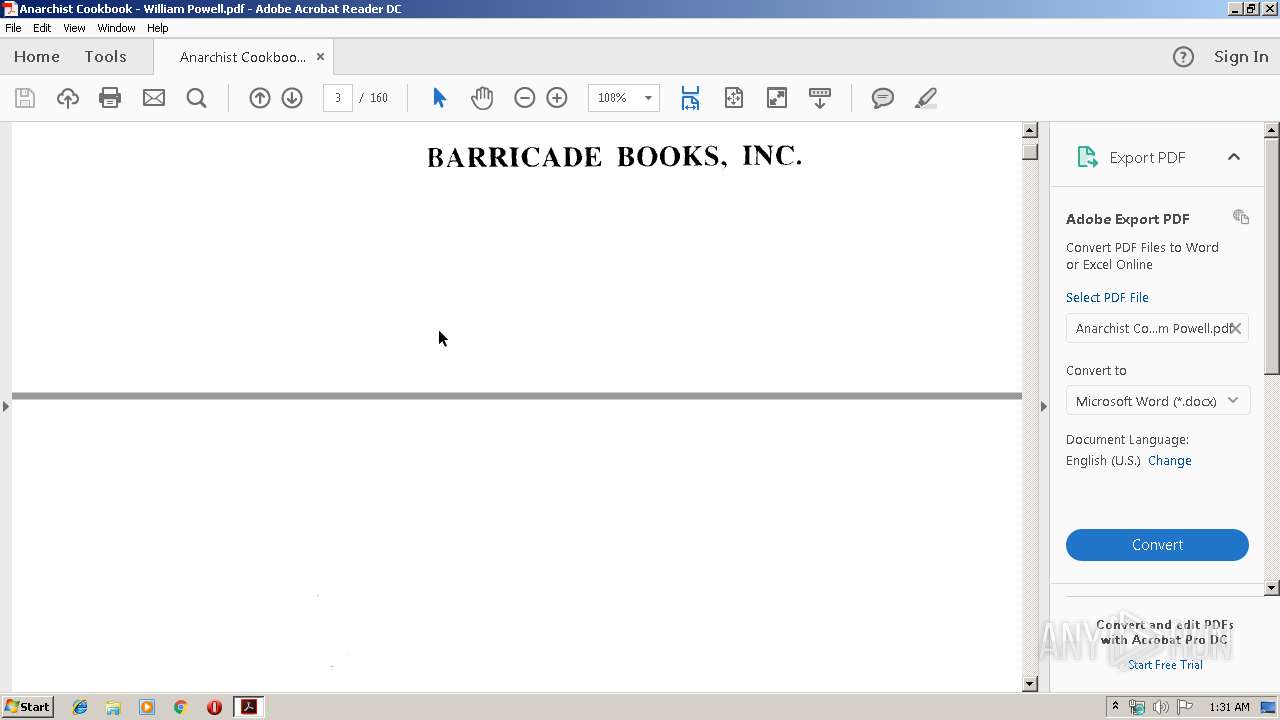The width and height of the screenshot is (1280, 720).
Task: Open Opera browser from taskbar
Action: [214, 707]
